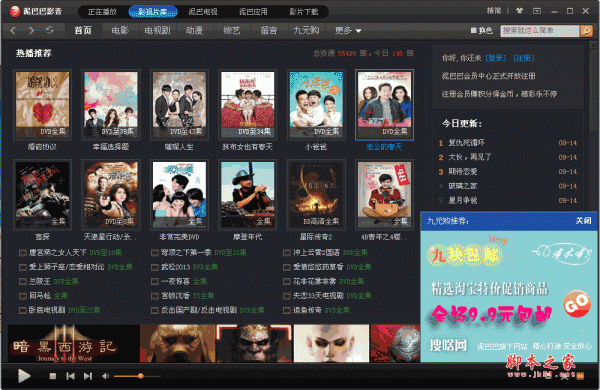Expand the 更多 dropdown menu
600x390 pixels.
[347, 30]
